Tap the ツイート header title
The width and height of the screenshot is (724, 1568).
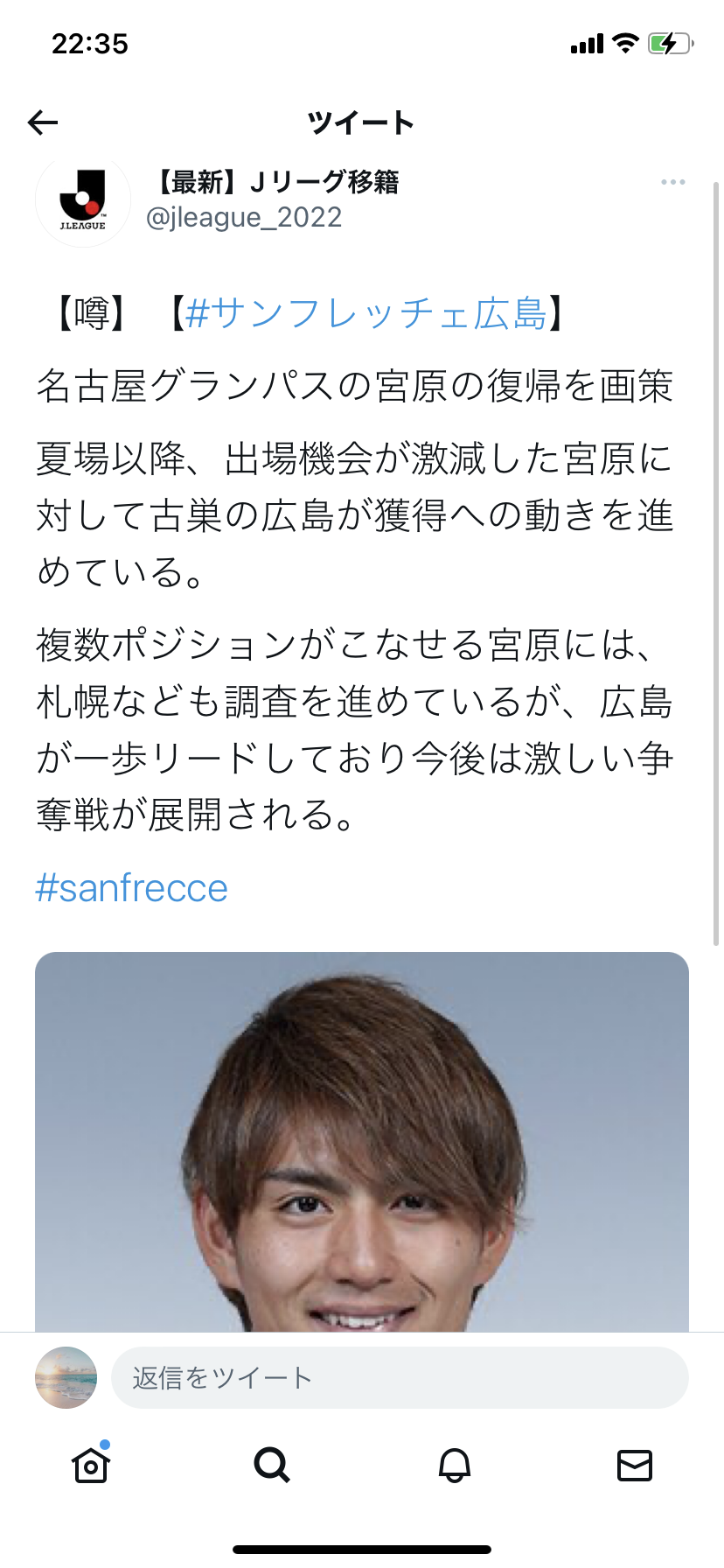coord(361,122)
